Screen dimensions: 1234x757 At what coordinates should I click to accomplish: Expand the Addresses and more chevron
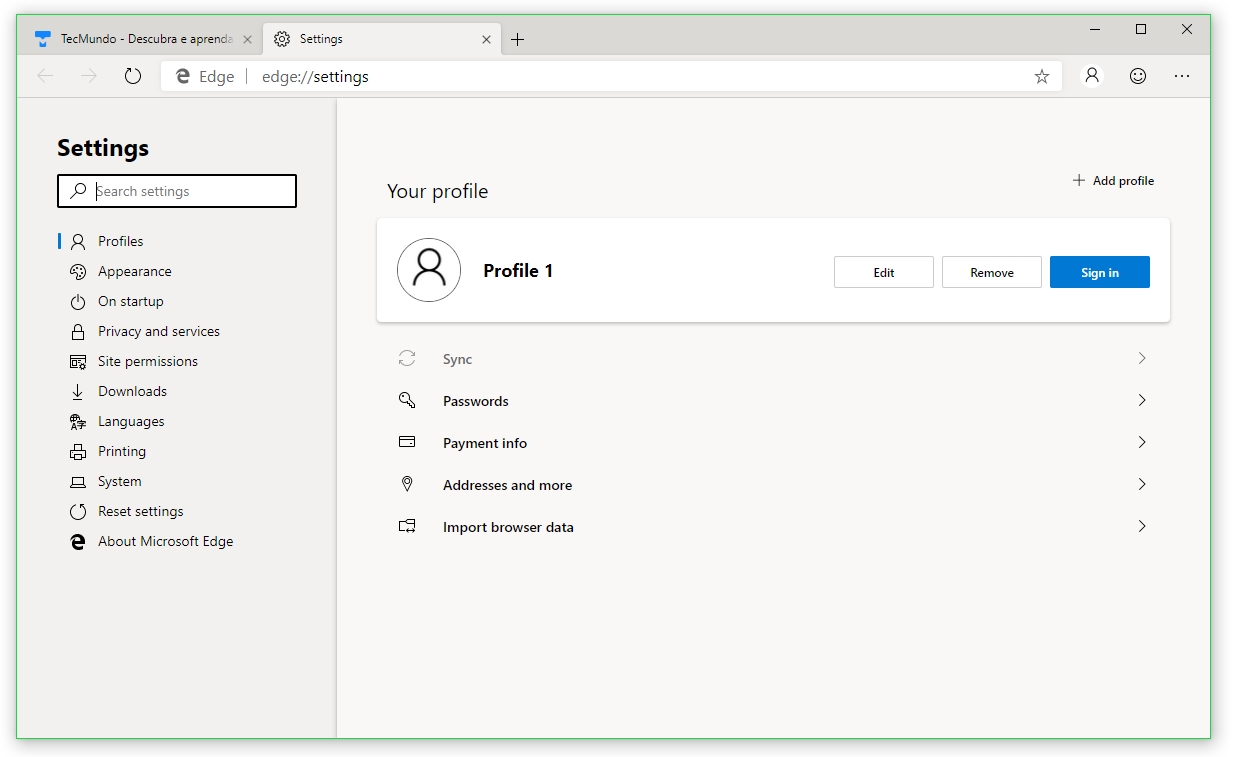coord(1142,484)
